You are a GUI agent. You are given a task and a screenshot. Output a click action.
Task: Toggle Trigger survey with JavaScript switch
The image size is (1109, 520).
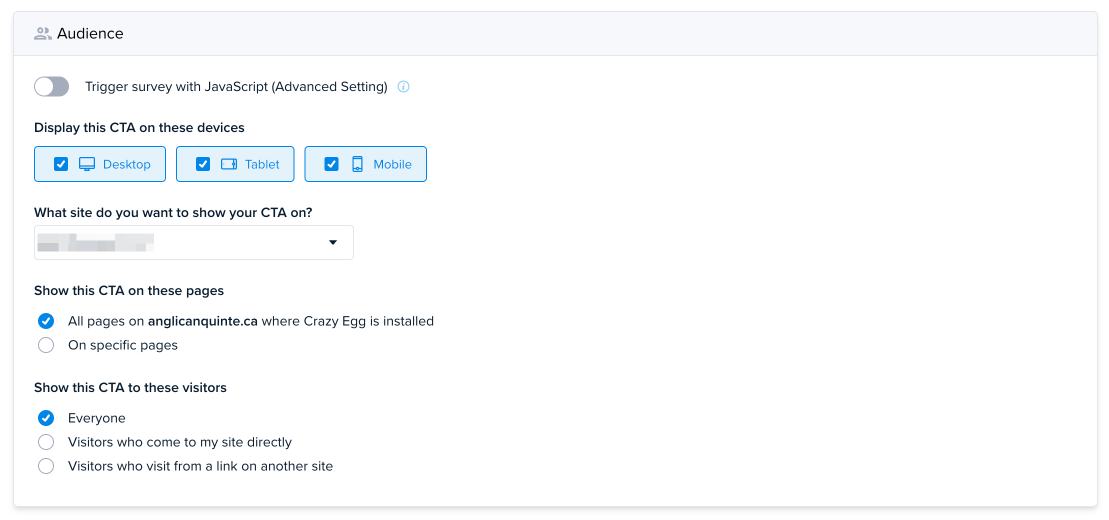(x=52, y=87)
